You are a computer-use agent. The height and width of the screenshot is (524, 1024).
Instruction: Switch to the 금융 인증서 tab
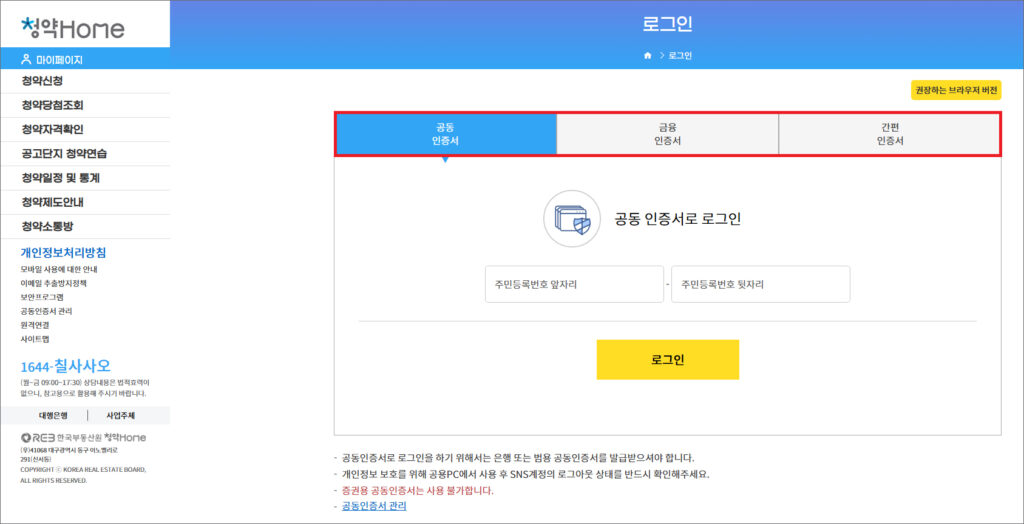point(667,134)
